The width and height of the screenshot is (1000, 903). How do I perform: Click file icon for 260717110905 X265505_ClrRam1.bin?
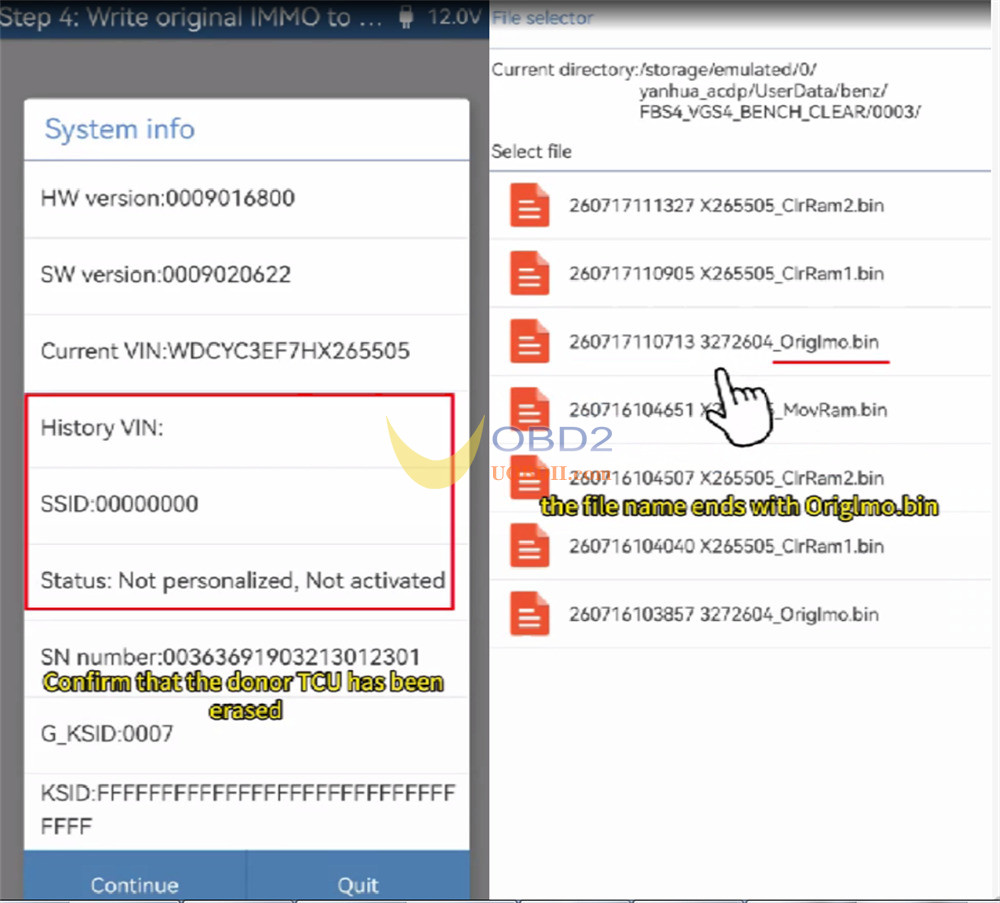tap(529, 274)
